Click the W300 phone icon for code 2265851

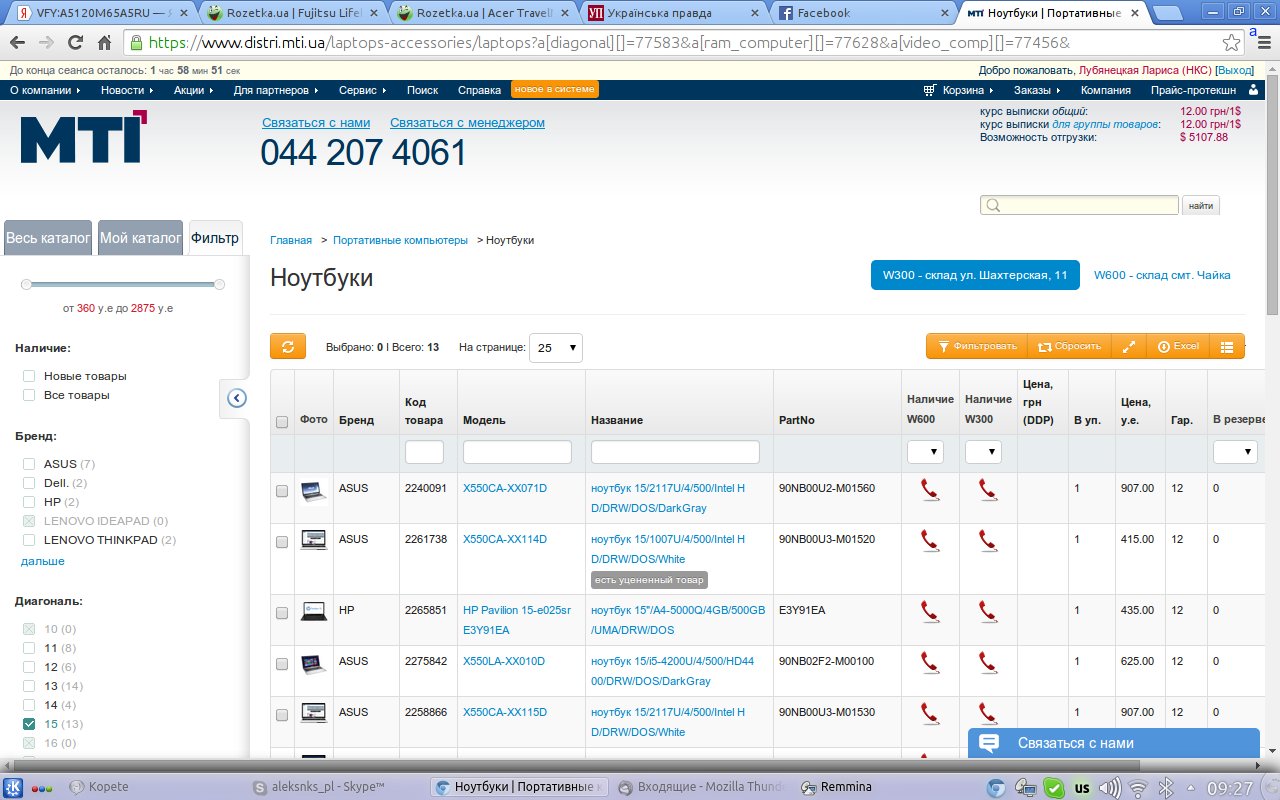click(x=988, y=611)
